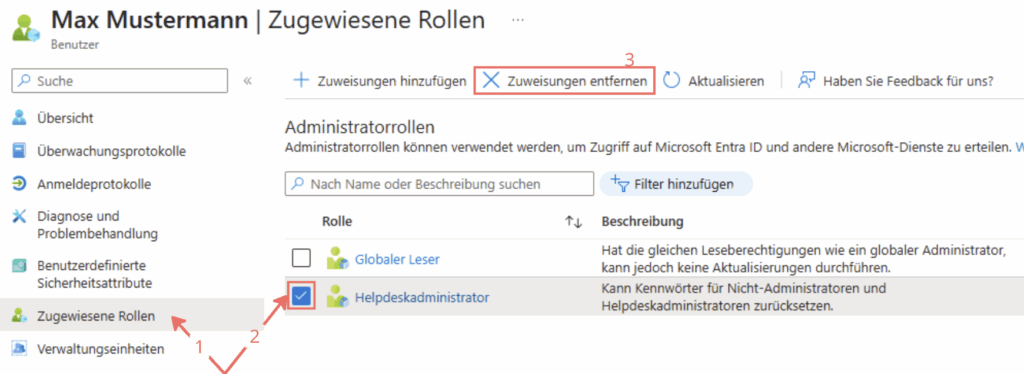
Task: Open the Helpdeskadministrator role link
Action: 422,298
